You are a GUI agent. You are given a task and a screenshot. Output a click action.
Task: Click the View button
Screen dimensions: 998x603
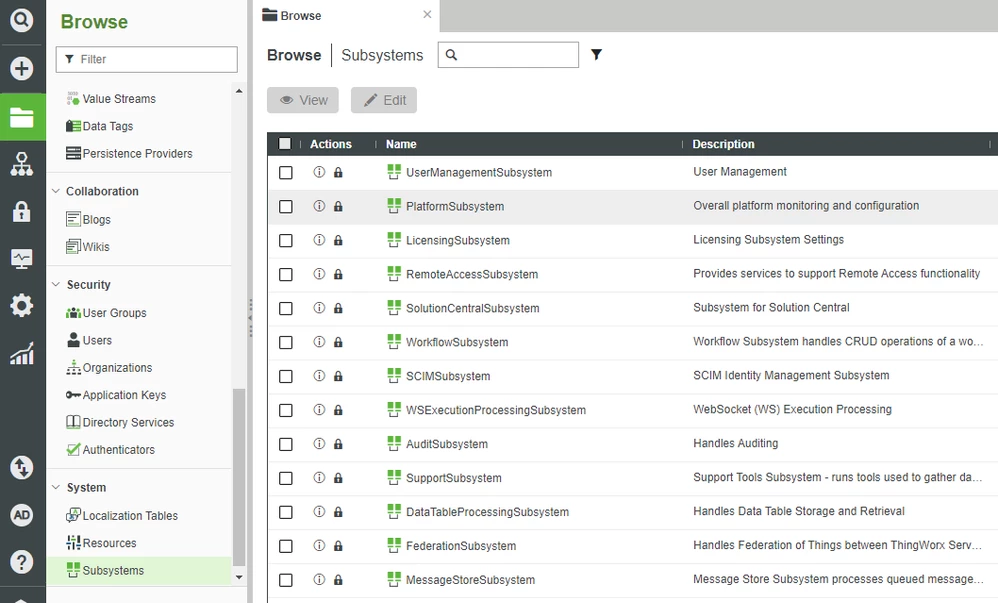303,100
